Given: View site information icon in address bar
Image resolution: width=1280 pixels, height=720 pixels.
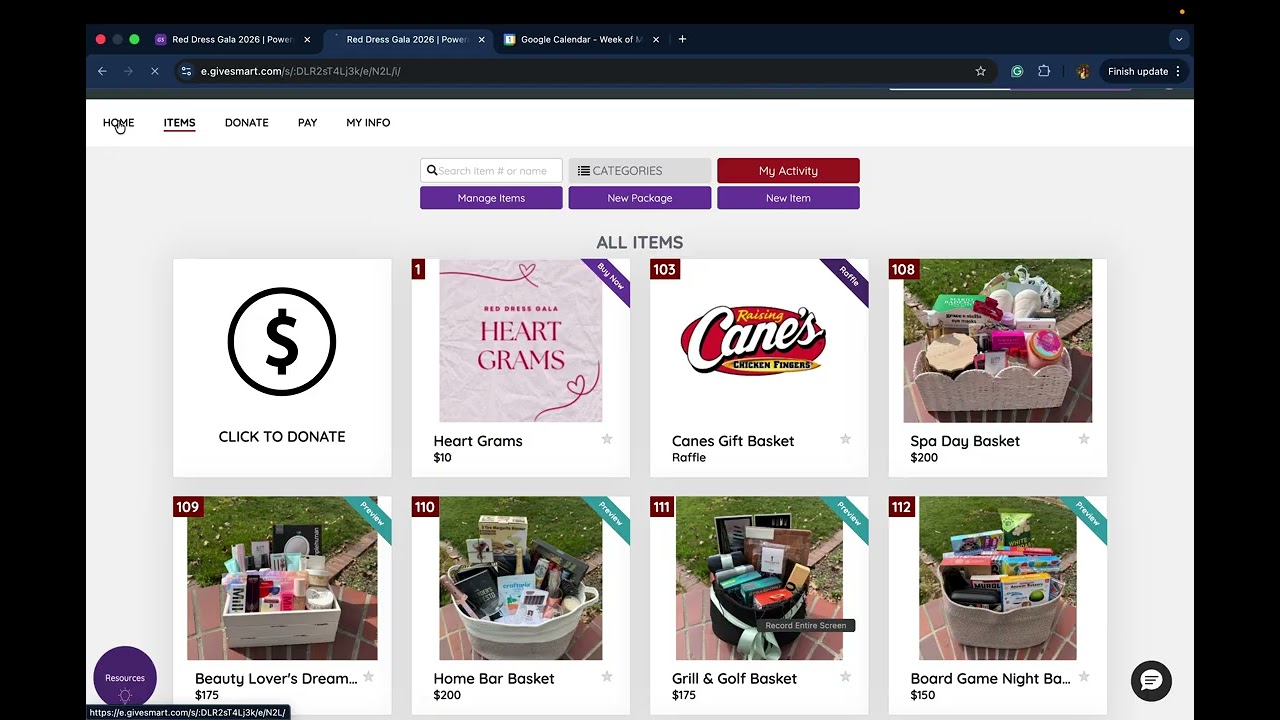Looking at the screenshot, I should click(185, 71).
